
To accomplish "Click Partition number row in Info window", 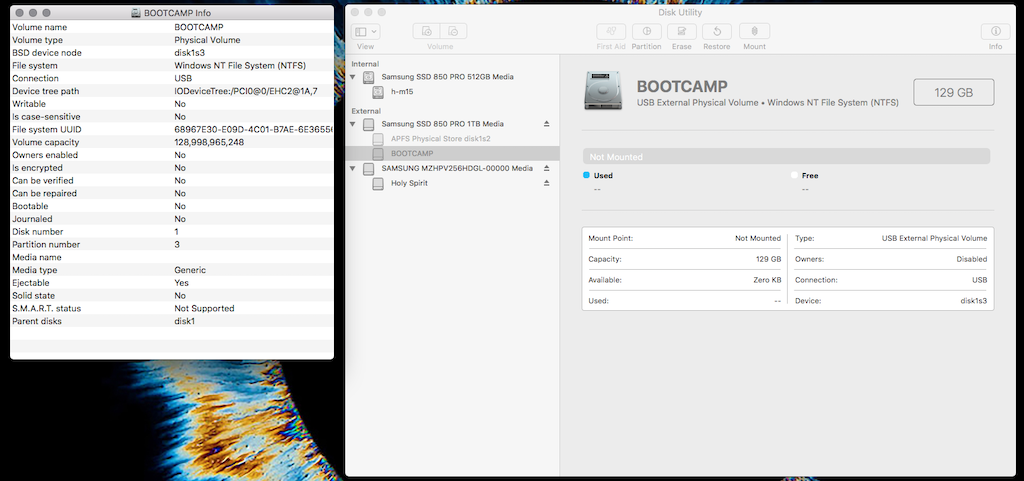I will pyautogui.click(x=172, y=245).
